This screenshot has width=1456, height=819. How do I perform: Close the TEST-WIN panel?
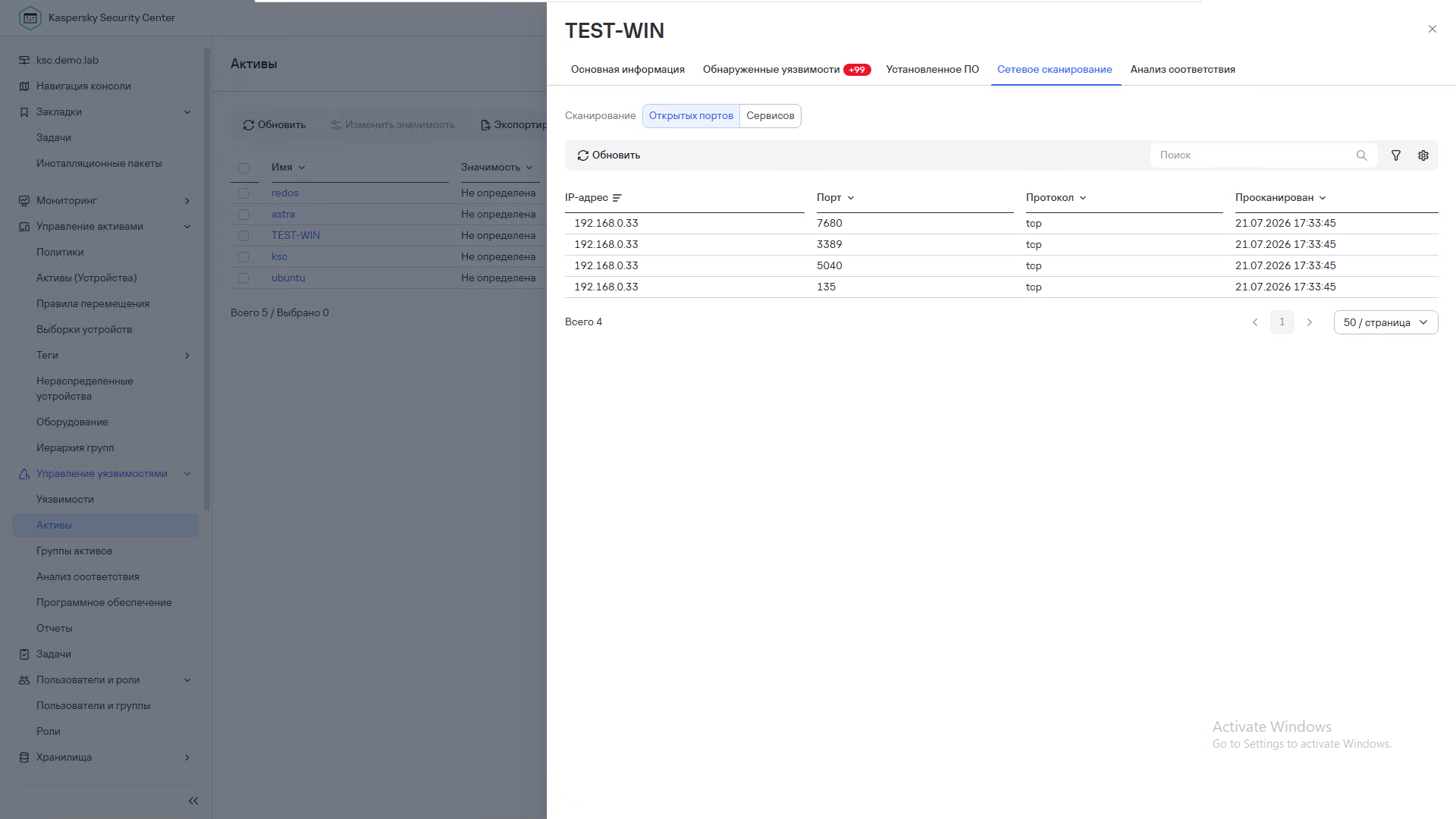(x=1432, y=29)
